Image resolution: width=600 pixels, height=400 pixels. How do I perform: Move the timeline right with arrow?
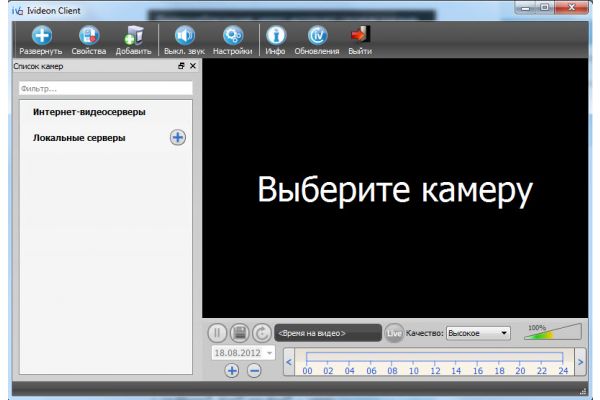coord(580,362)
